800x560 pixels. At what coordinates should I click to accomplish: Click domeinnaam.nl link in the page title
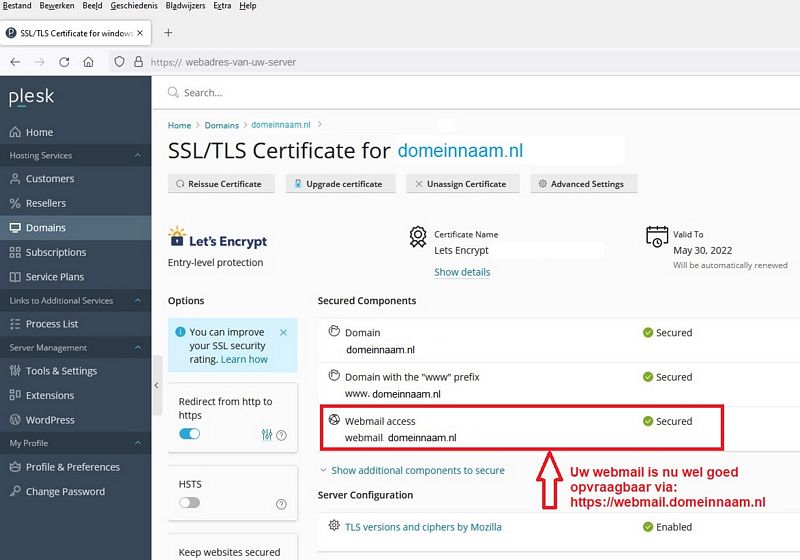click(x=460, y=150)
